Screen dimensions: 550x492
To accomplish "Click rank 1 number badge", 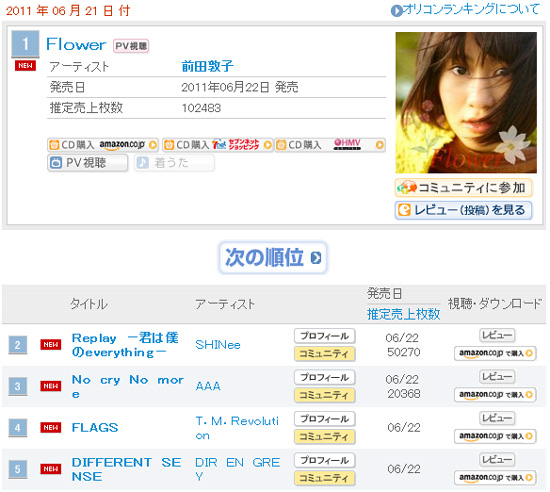I will point(25,44).
